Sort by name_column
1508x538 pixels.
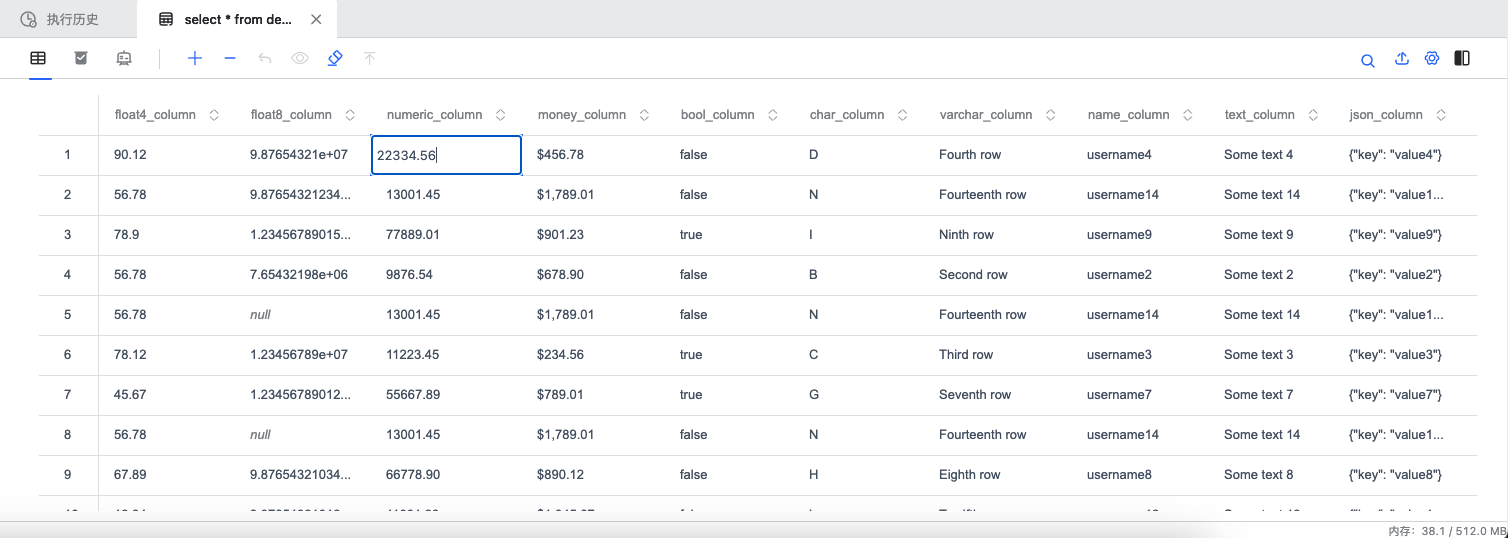point(1188,115)
